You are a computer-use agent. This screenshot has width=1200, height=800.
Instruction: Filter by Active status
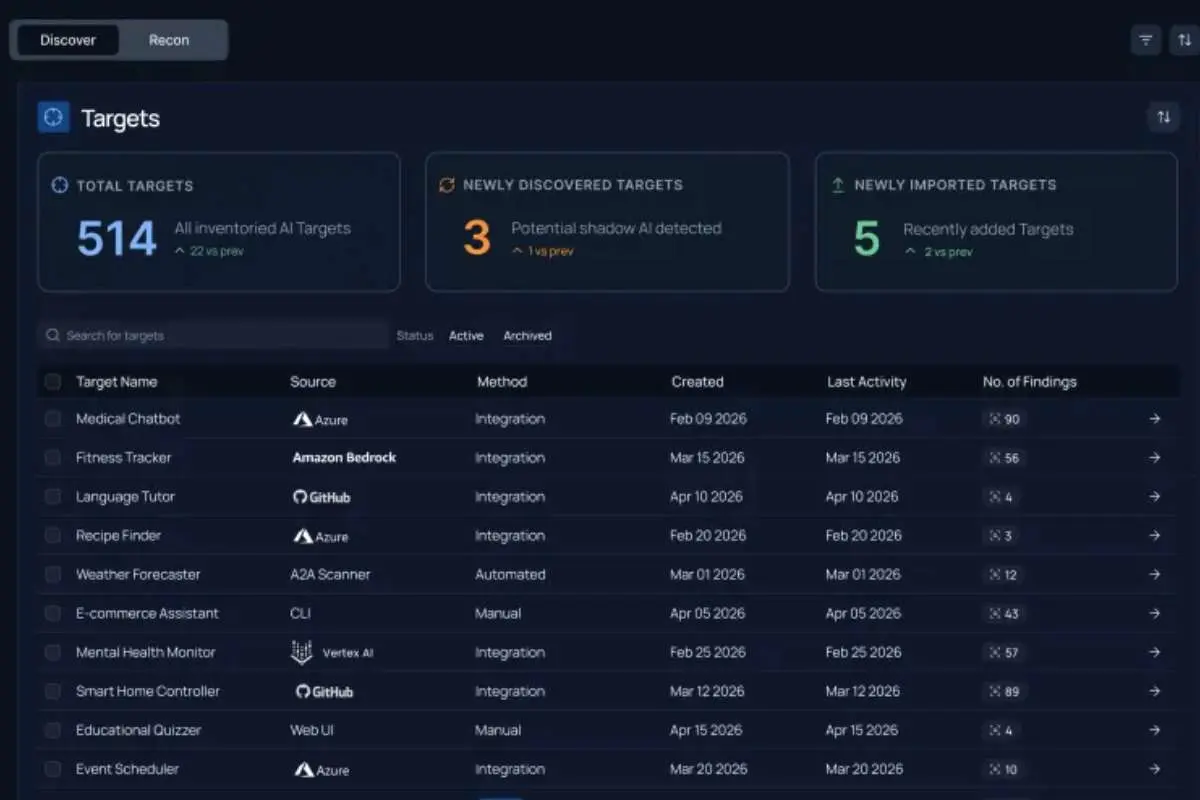pos(466,336)
